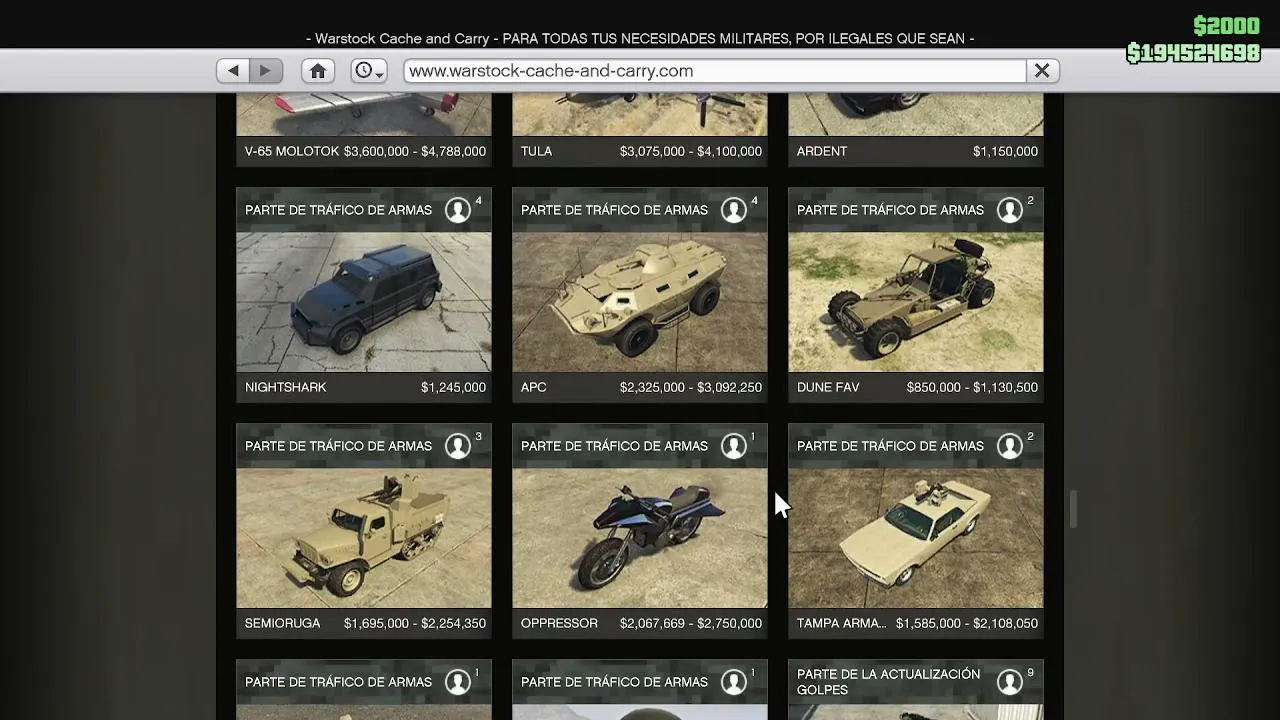Select the ARDENT listing name
The height and width of the screenshot is (720, 1280).
(822, 151)
